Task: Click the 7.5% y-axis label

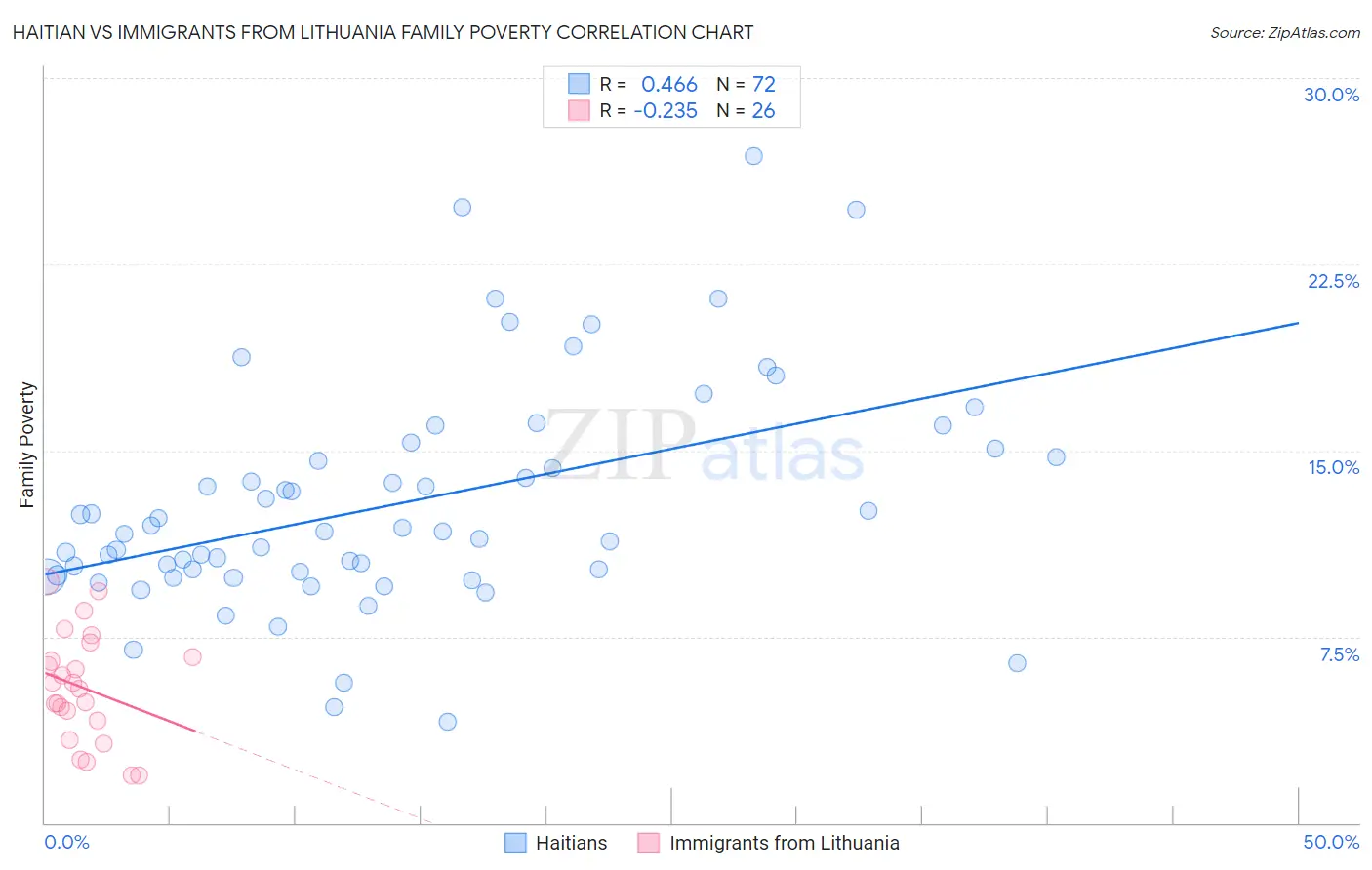Action: [1339, 654]
